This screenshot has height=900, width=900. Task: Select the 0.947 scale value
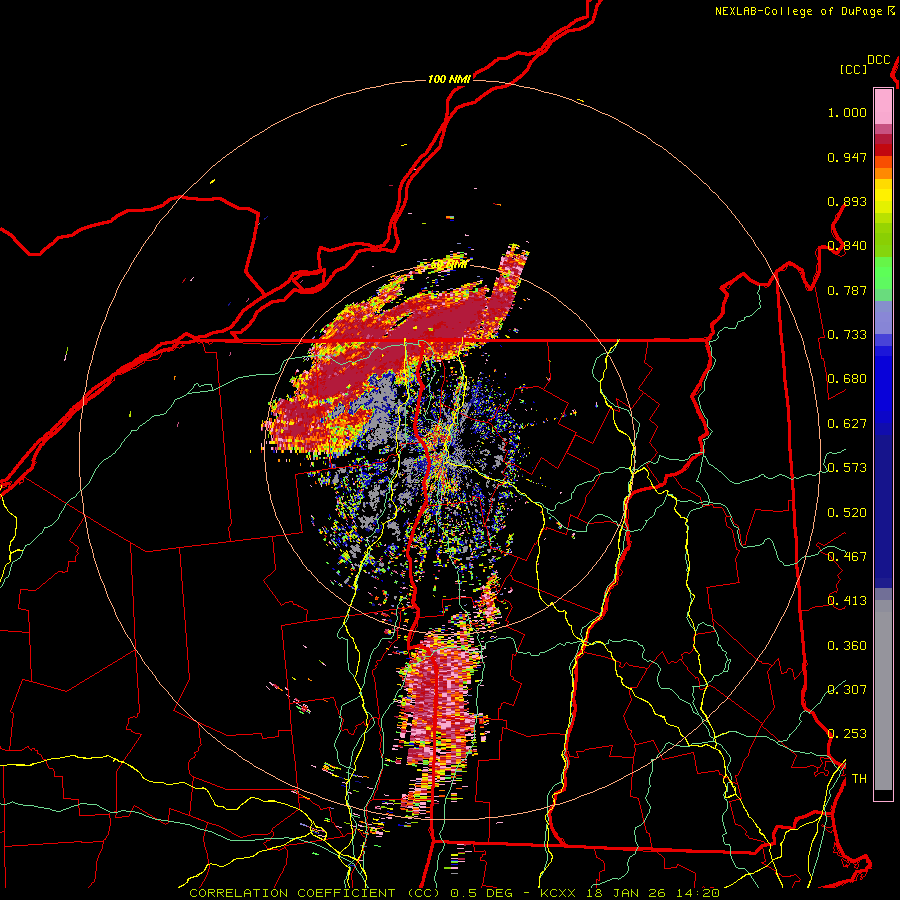(847, 157)
